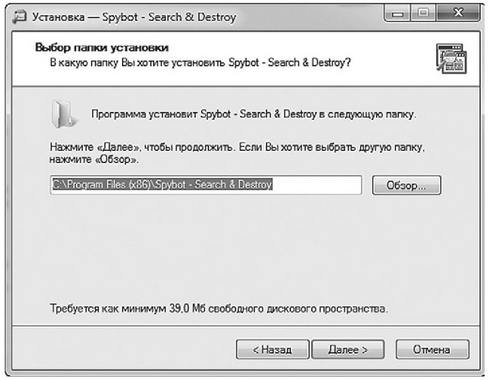
Task: Click the window title 'Установка — Spybot - Search & Destroy'
Action: coord(134,17)
